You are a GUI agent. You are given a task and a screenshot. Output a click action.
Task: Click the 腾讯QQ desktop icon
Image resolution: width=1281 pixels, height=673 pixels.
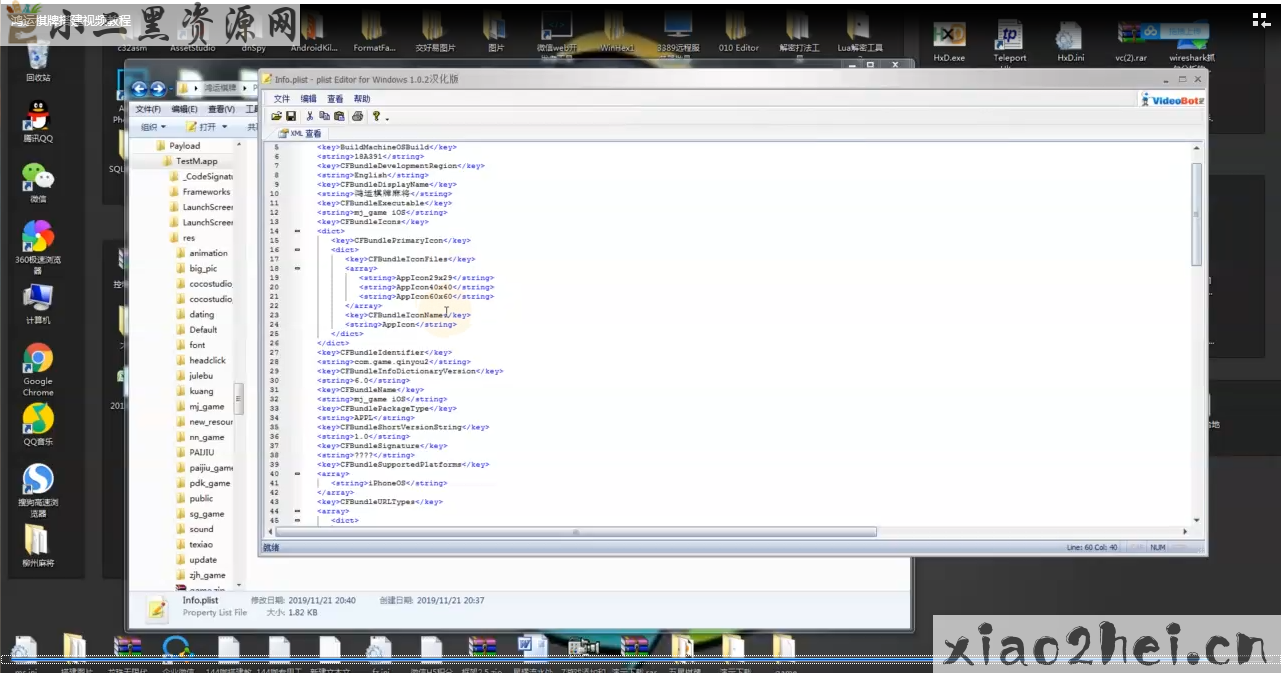38,121
